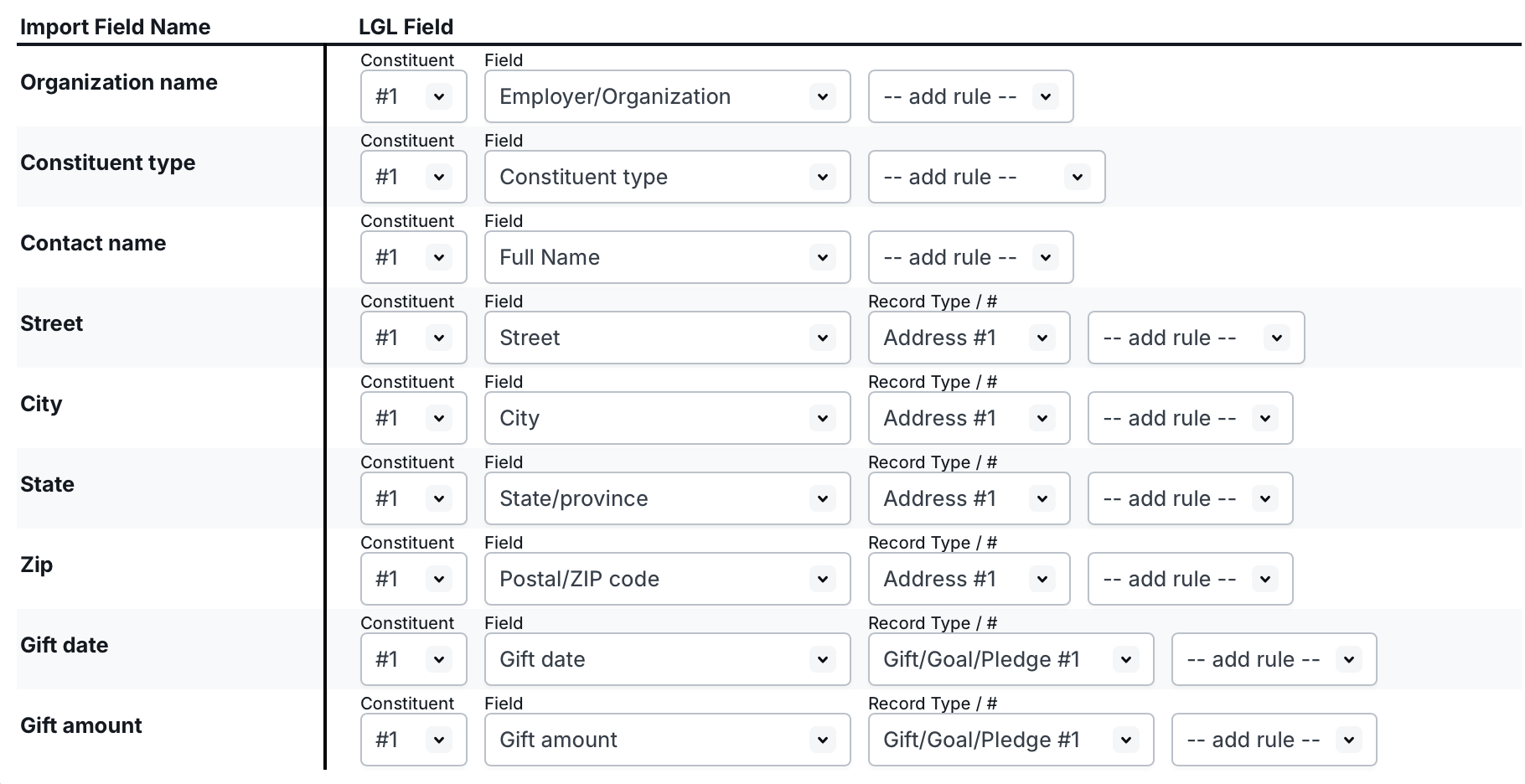Open add rule dropdown in State row

(1190, 498)
